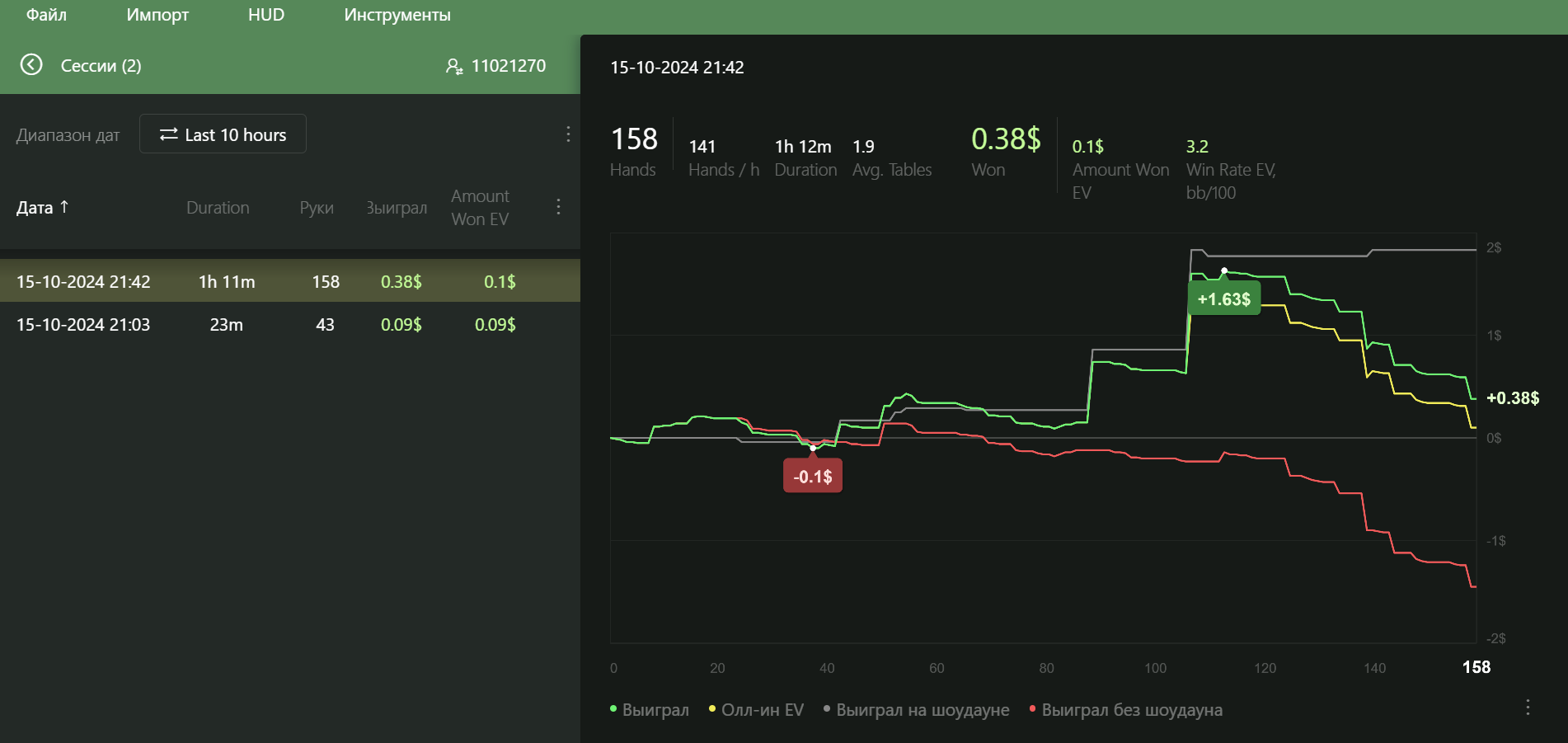This screenshot has width=1568, height=743.
Task: Click the 1h 12m Duration stat
Action: [x=805, y=158]
